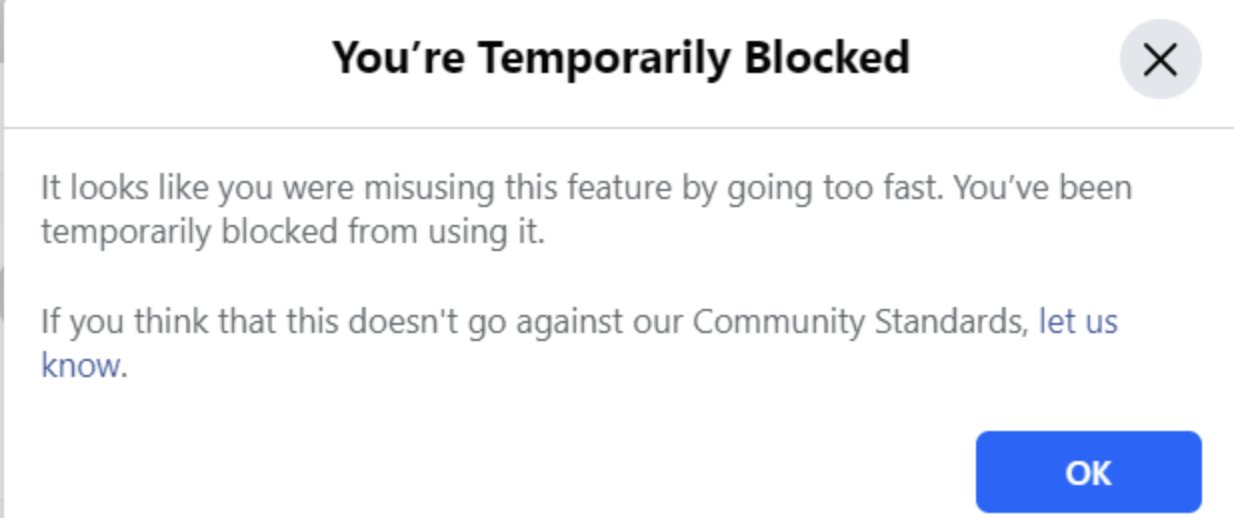Close the dialog with the X icon
Image resolution: width=1234 pixels, height=518 pixels.
point(1160,60)
